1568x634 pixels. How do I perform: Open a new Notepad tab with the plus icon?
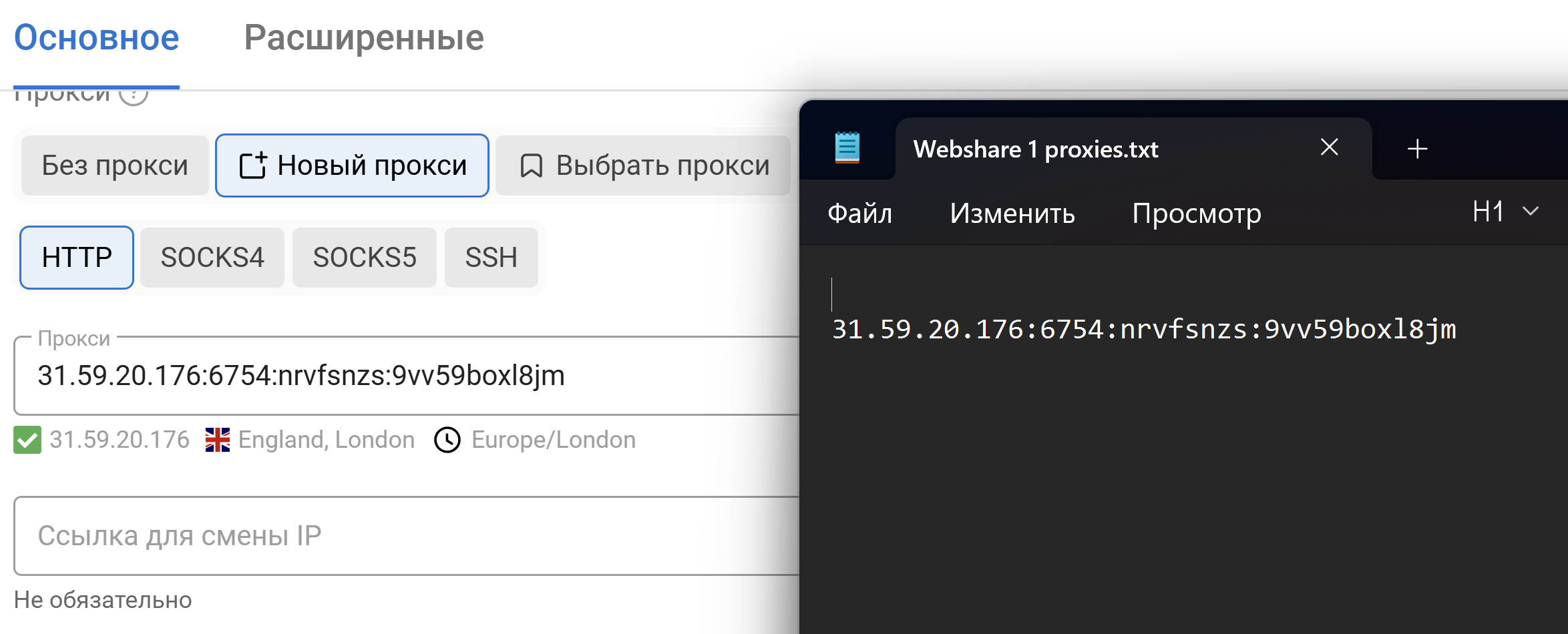tap(1416, 148)
